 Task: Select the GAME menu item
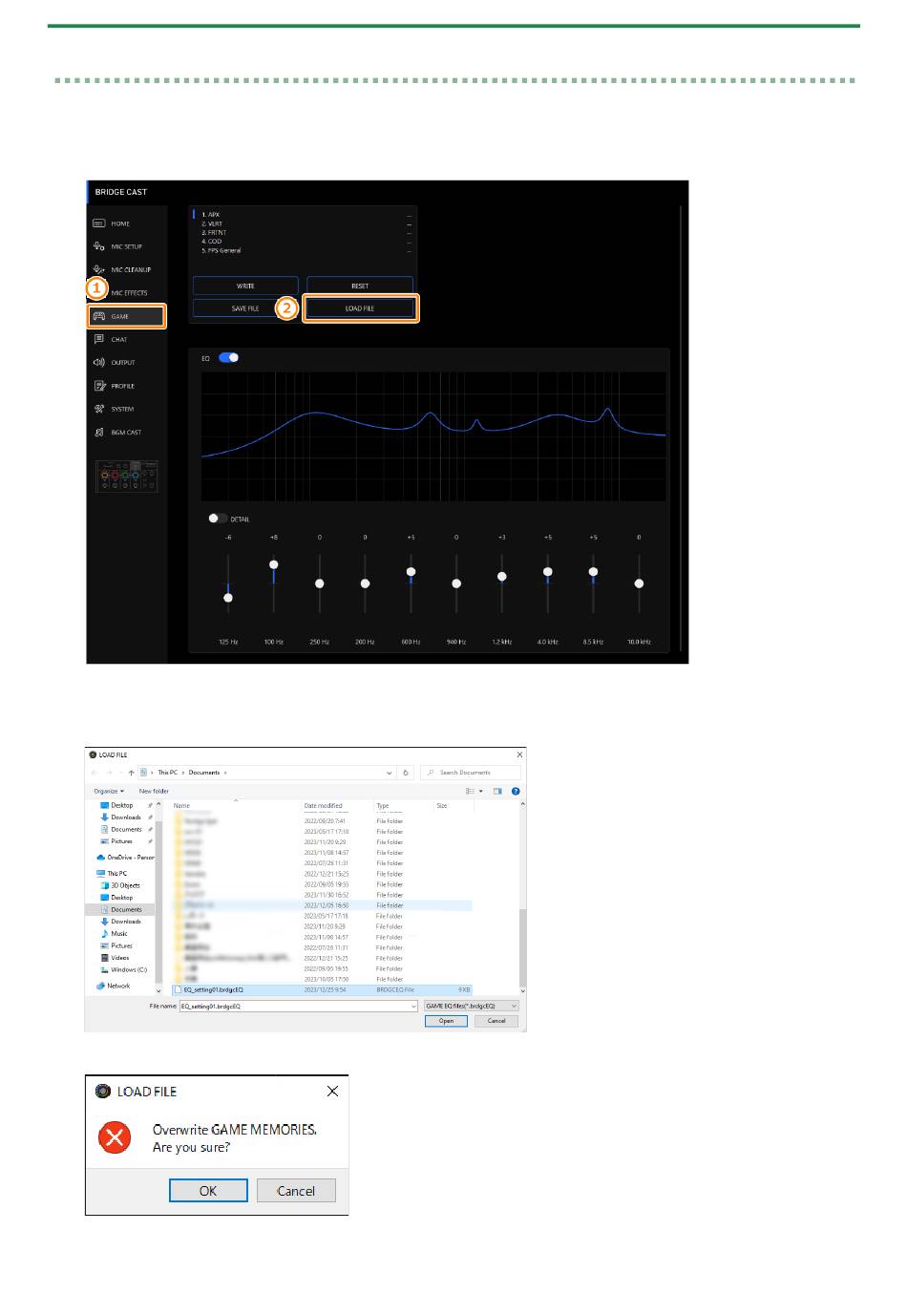(x=126, y=316)
